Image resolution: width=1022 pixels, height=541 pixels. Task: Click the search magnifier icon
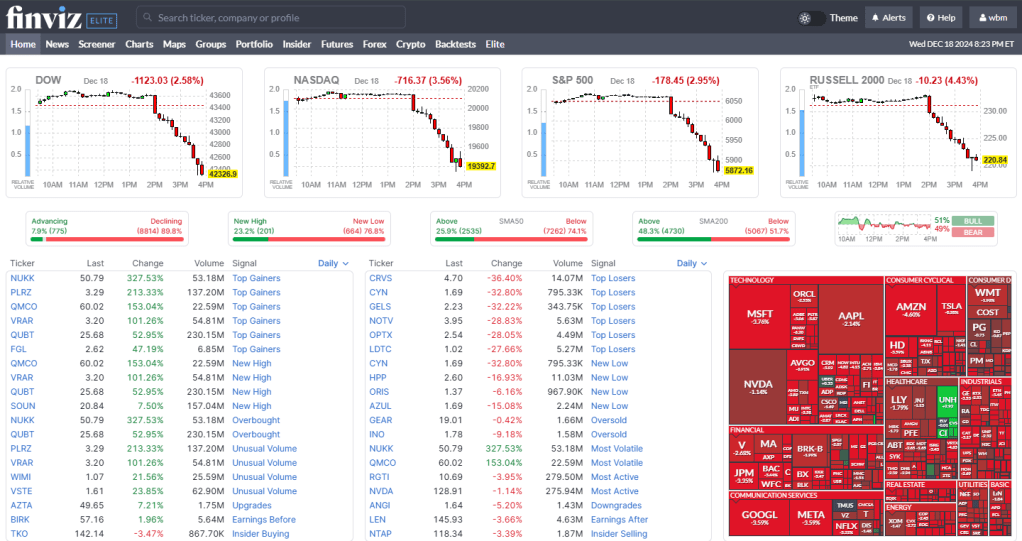(147, 18)
